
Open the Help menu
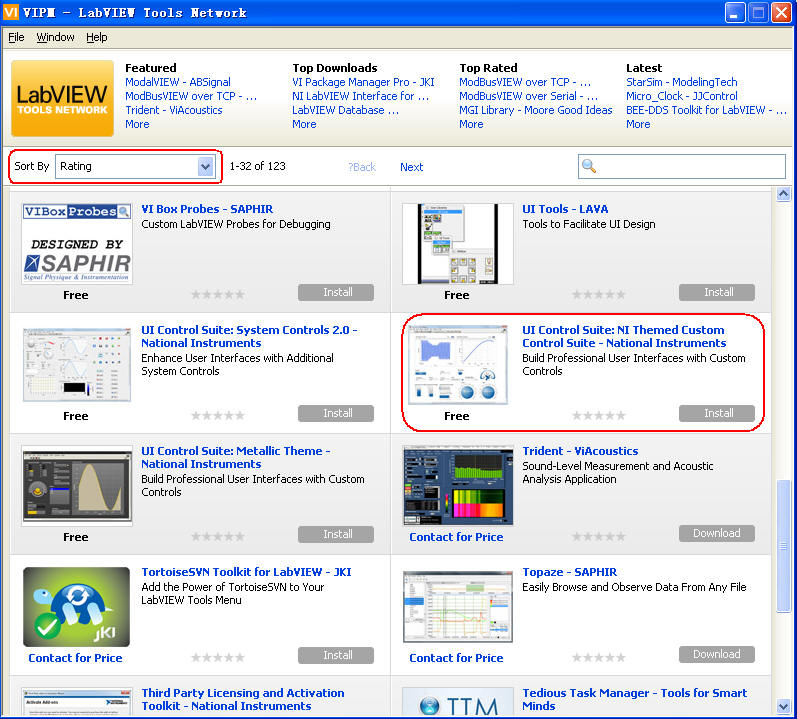[96, 37]
